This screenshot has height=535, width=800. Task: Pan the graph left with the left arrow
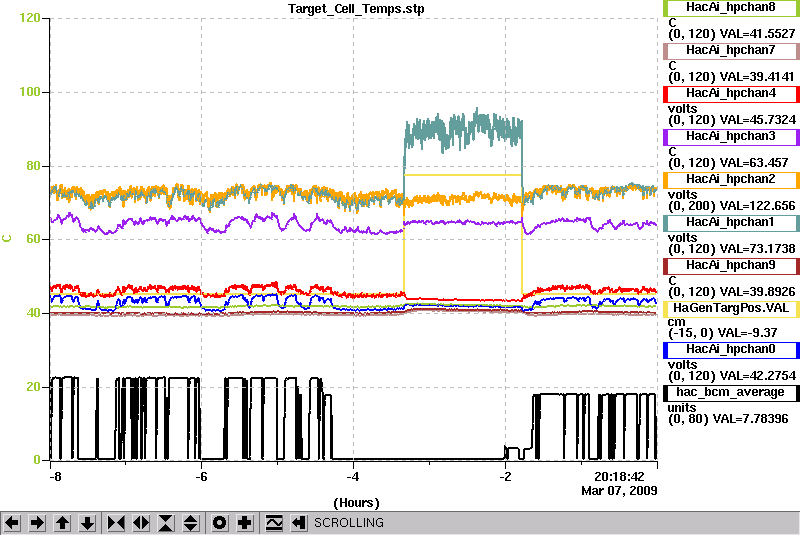[12, 523]
